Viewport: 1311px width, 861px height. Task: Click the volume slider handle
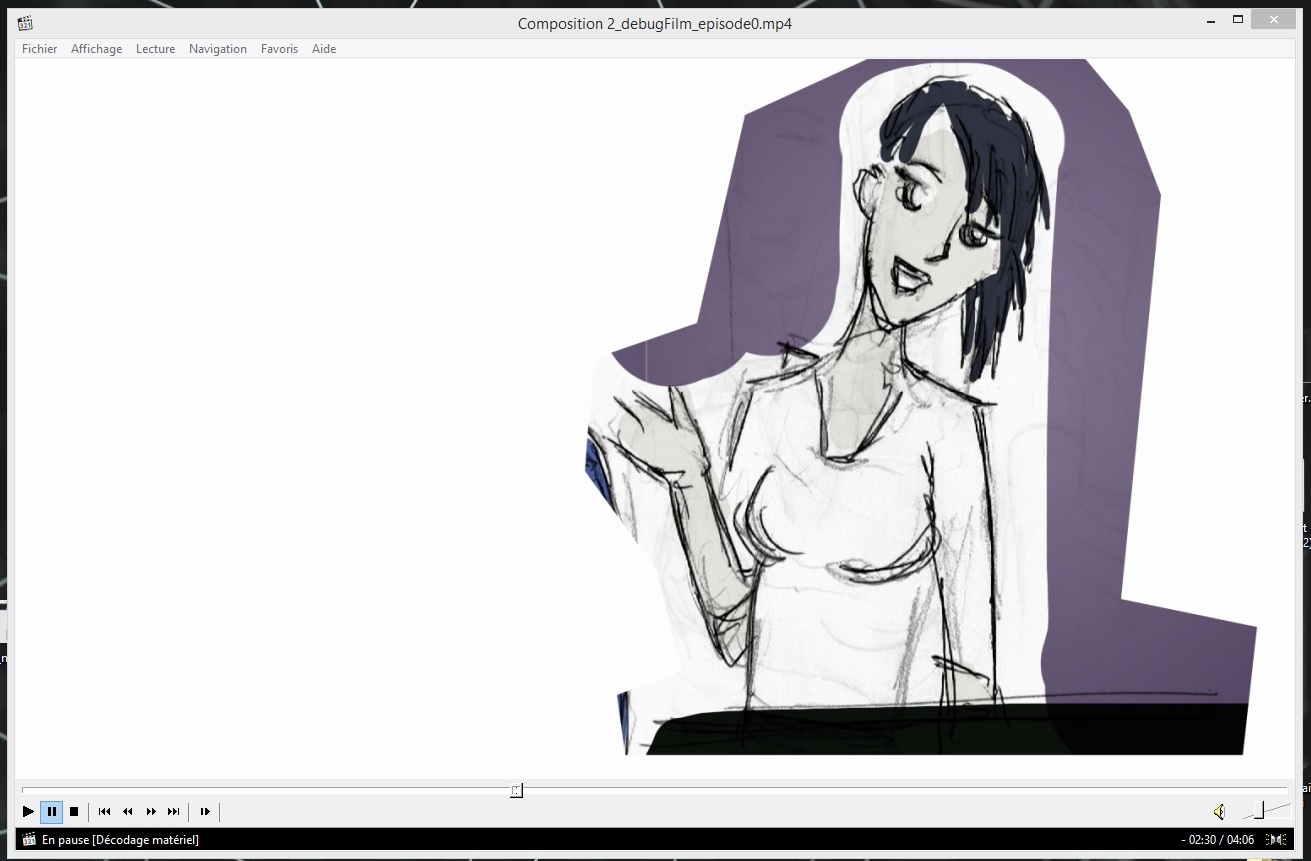[1259, 810]
